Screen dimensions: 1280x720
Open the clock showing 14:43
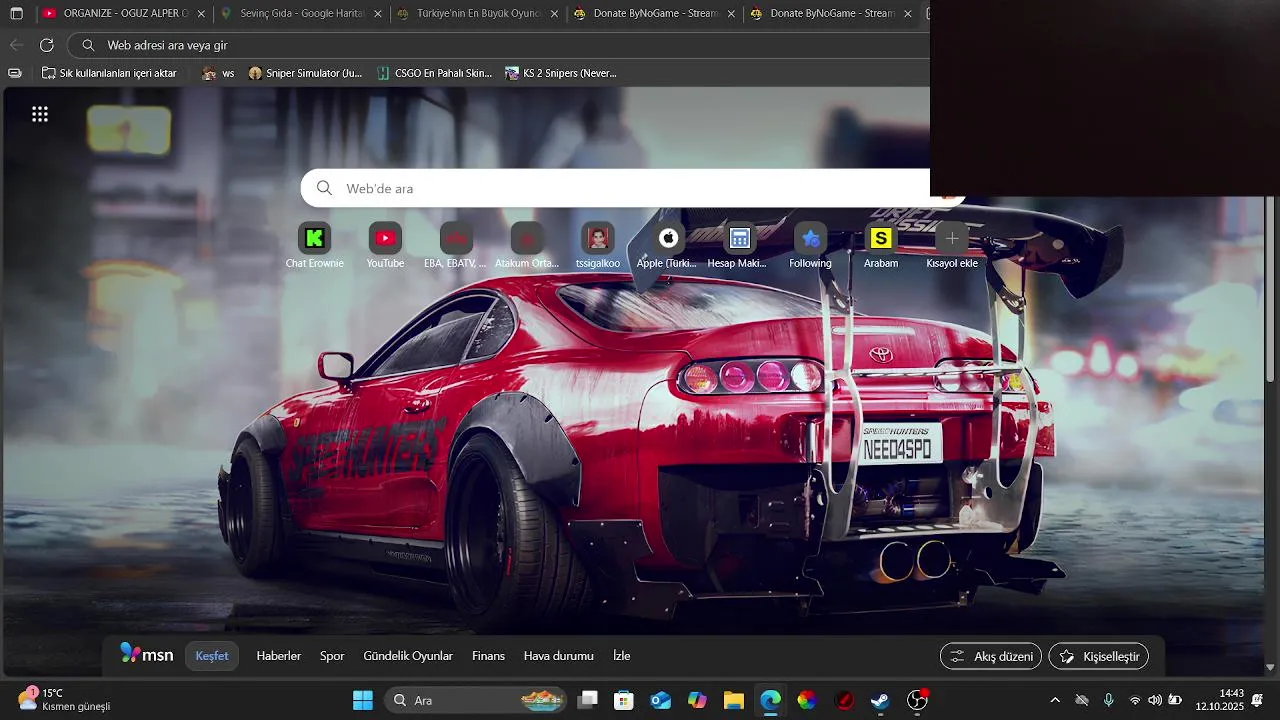point(1218,700)
